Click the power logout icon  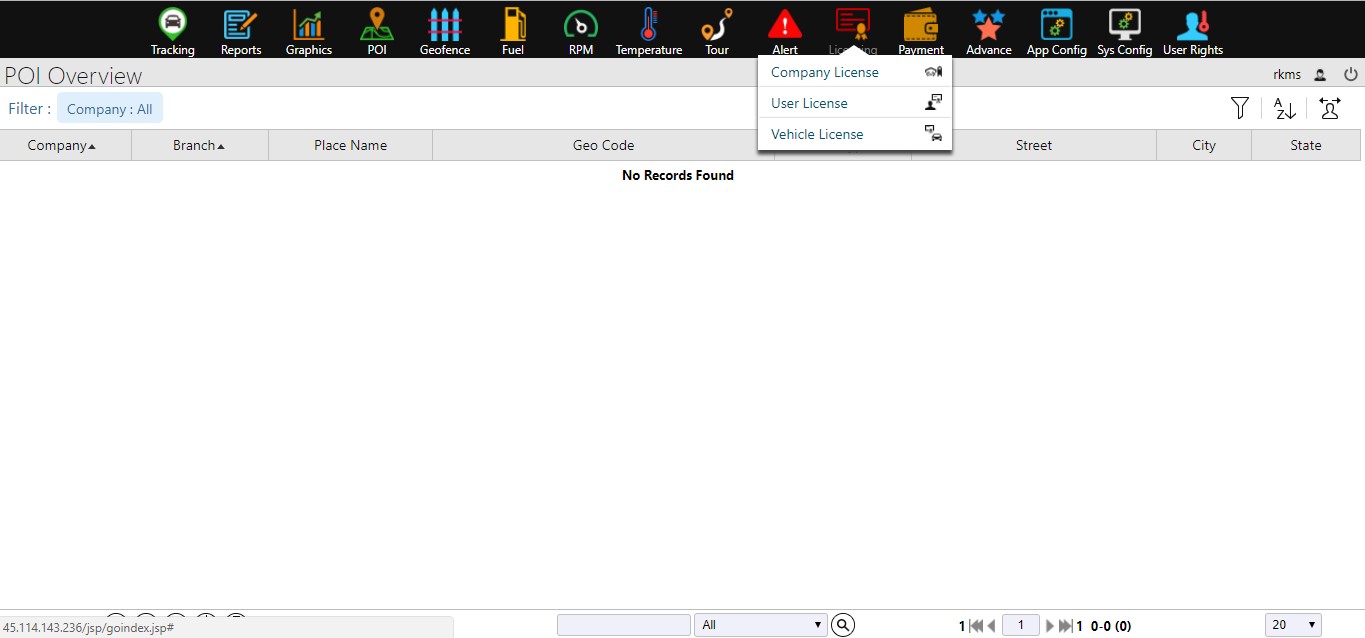1350,74
